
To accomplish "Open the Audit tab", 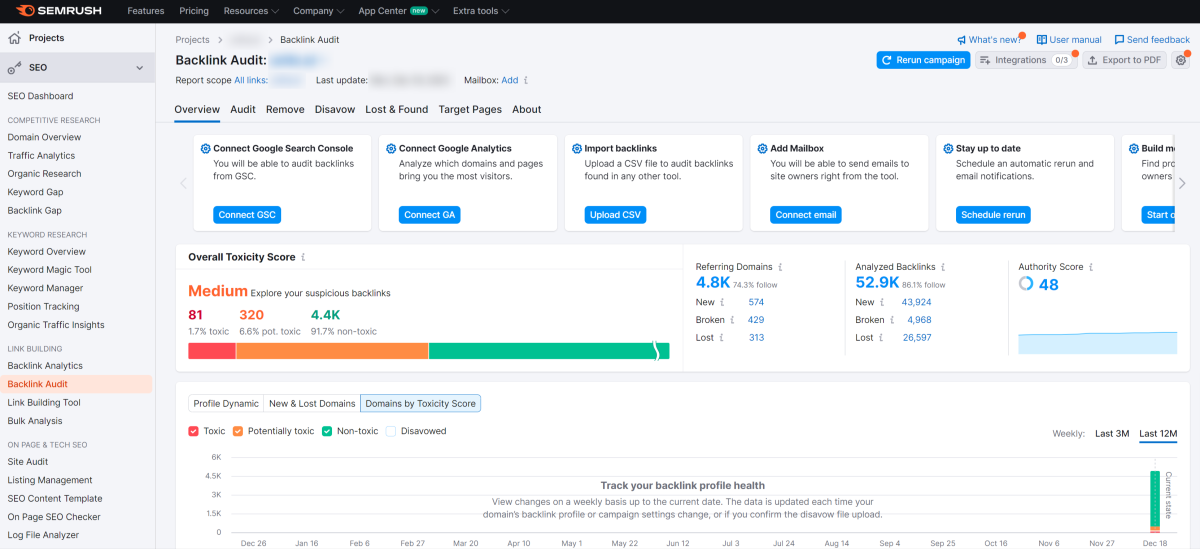I will (x=243, y=110).
